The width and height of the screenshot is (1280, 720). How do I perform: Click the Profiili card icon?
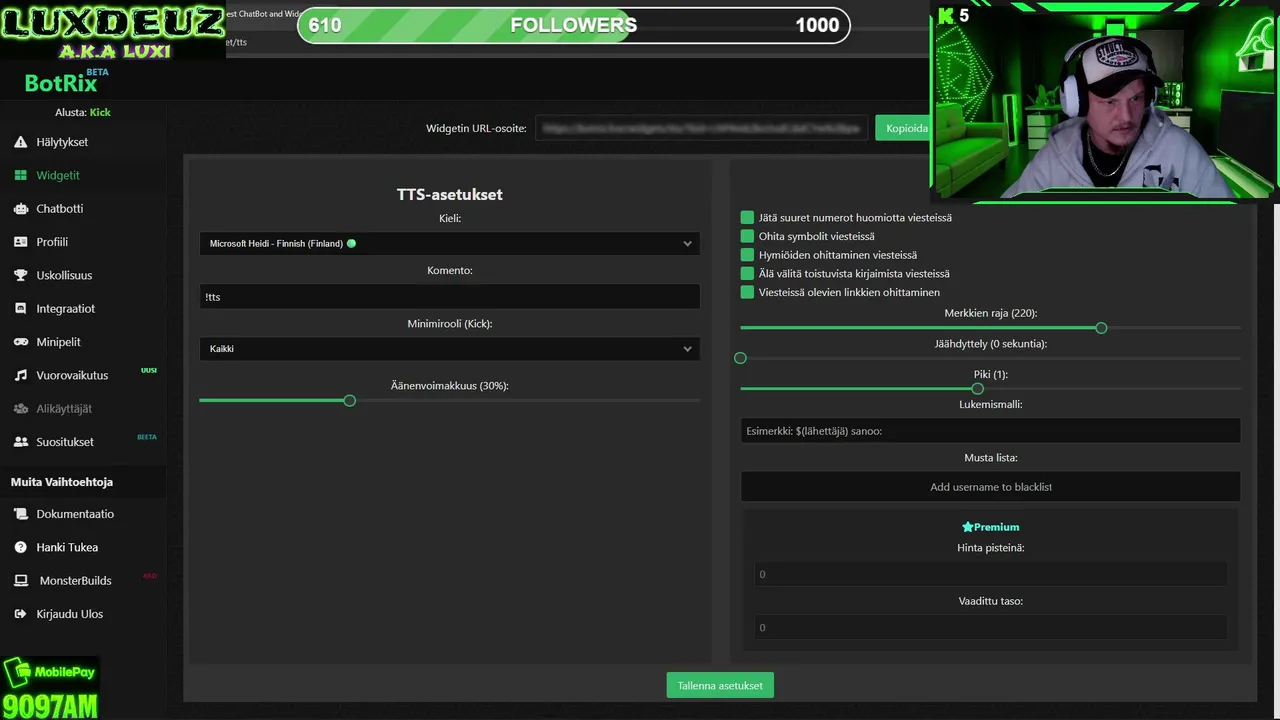[x=20, y=242]
